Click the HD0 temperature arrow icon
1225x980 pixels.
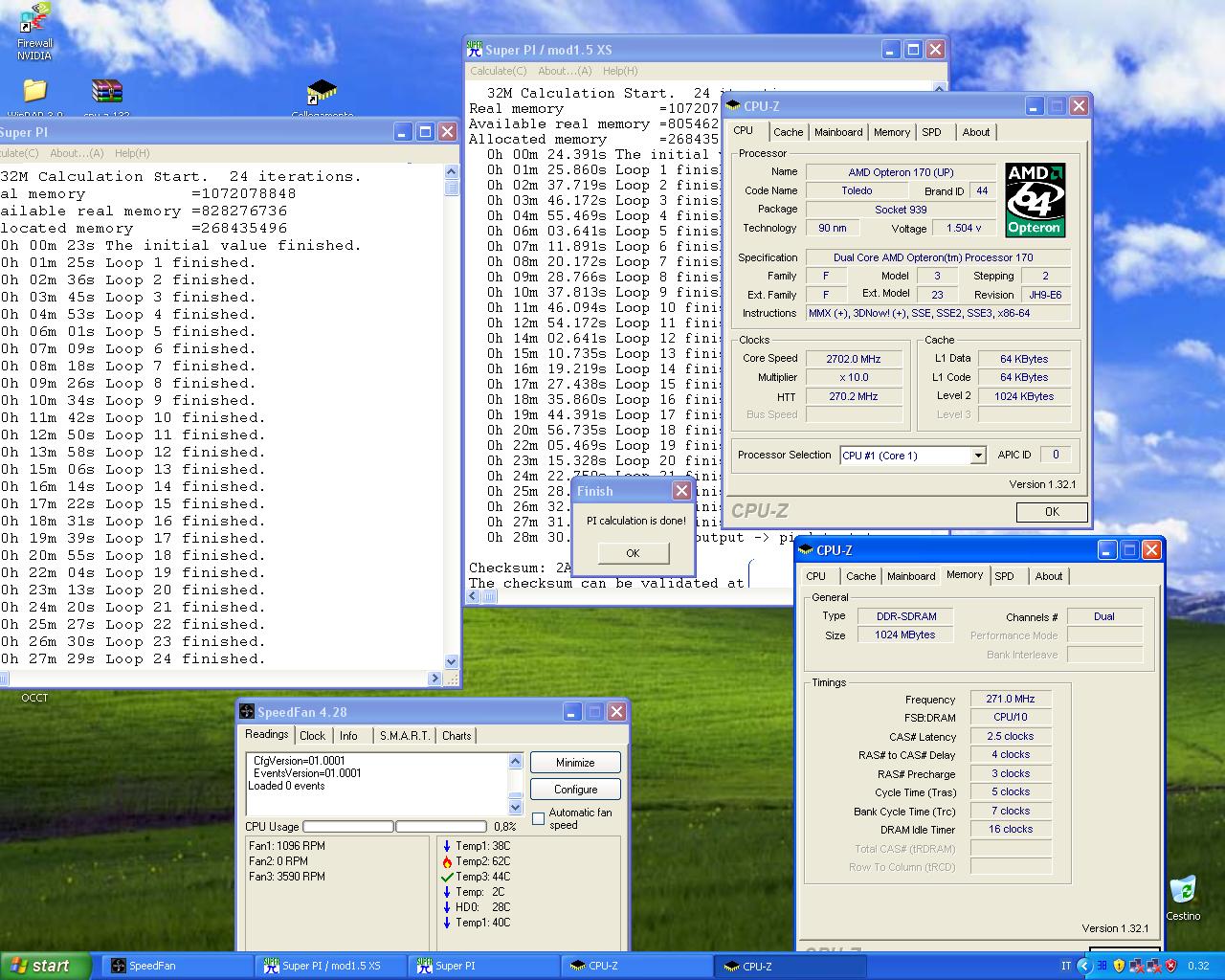tap(447, 907)
